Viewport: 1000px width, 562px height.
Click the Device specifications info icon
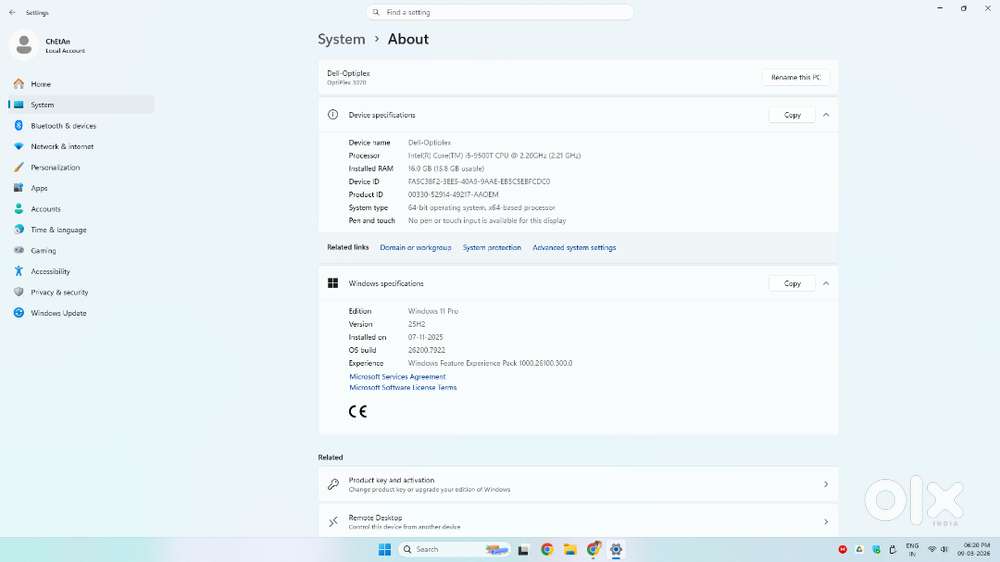(333, 115)
